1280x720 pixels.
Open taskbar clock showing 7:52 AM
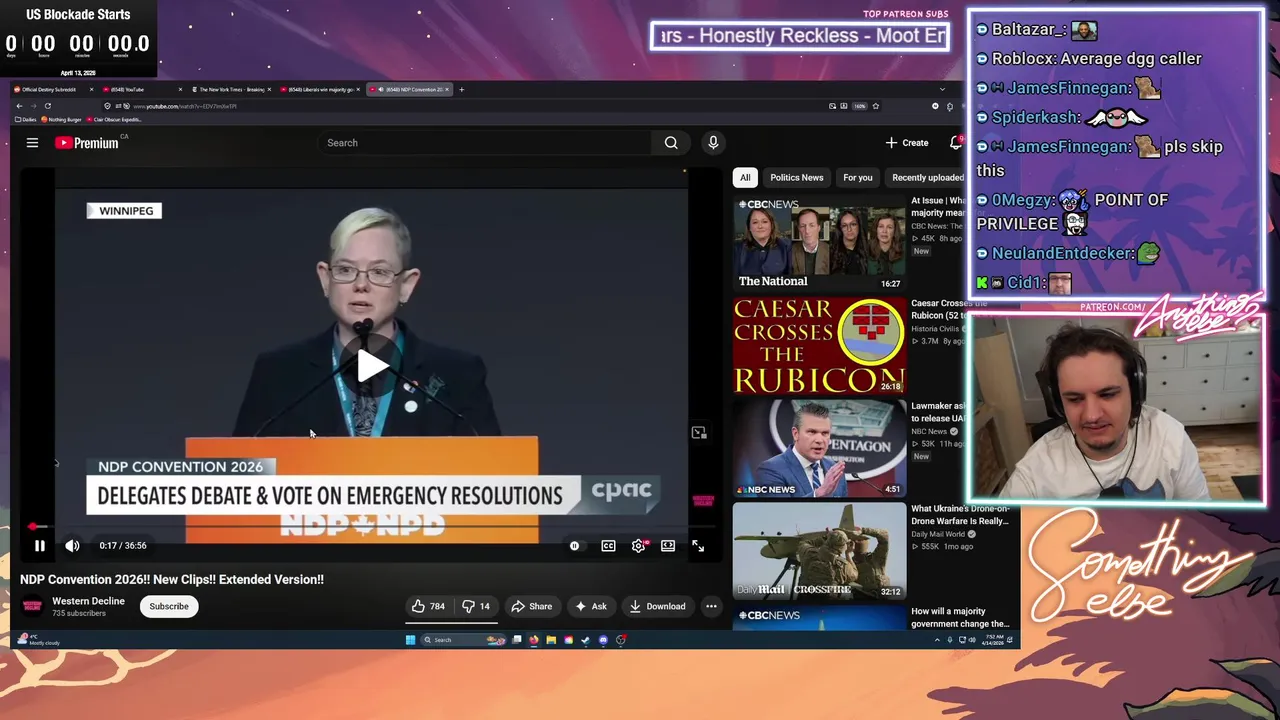tap(993, 640)
